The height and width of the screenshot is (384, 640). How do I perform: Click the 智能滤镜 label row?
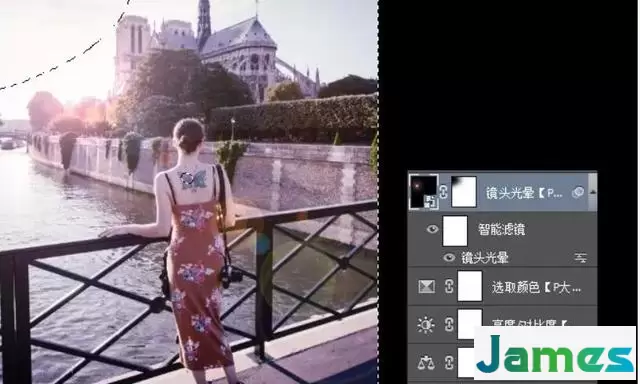pyautogui.click(x=502, y=230)
